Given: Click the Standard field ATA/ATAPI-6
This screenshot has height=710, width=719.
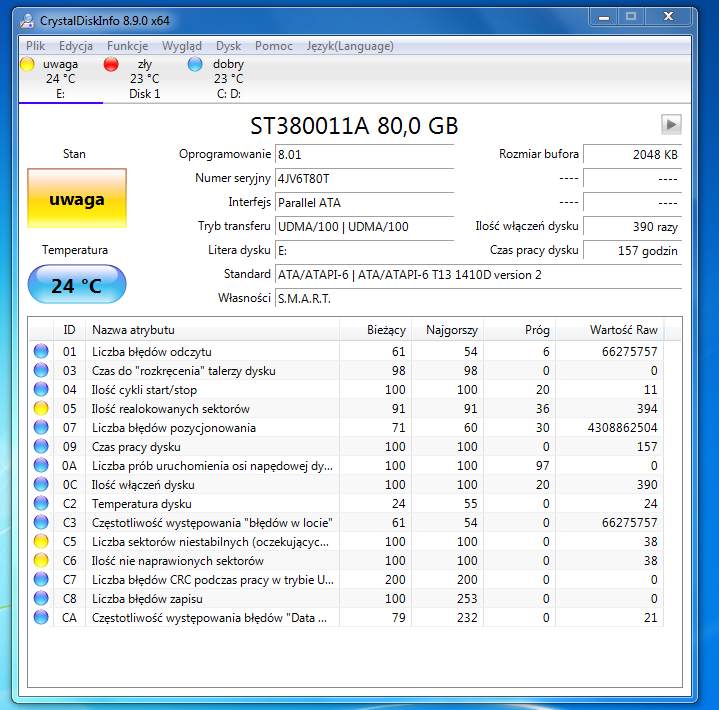Looking at the screenshot, I should (478, 274).
